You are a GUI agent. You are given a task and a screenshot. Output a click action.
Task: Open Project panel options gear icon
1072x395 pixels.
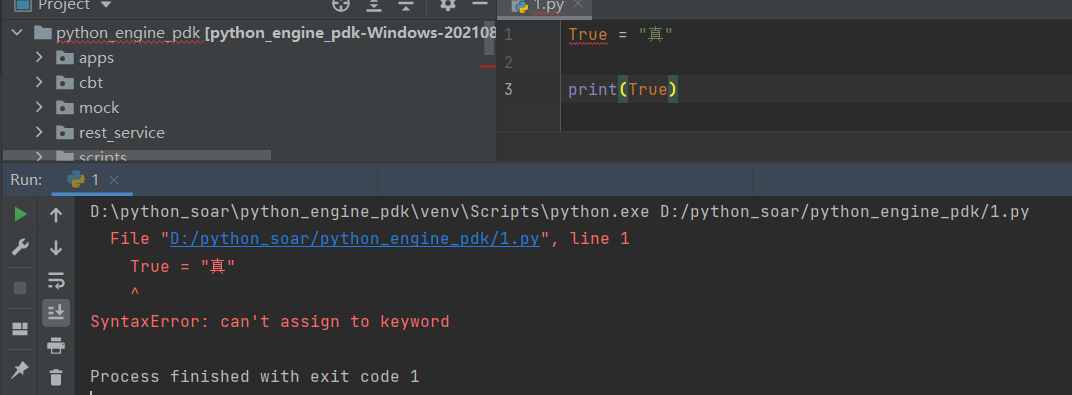pyautogui.click(x=448, y=5)
